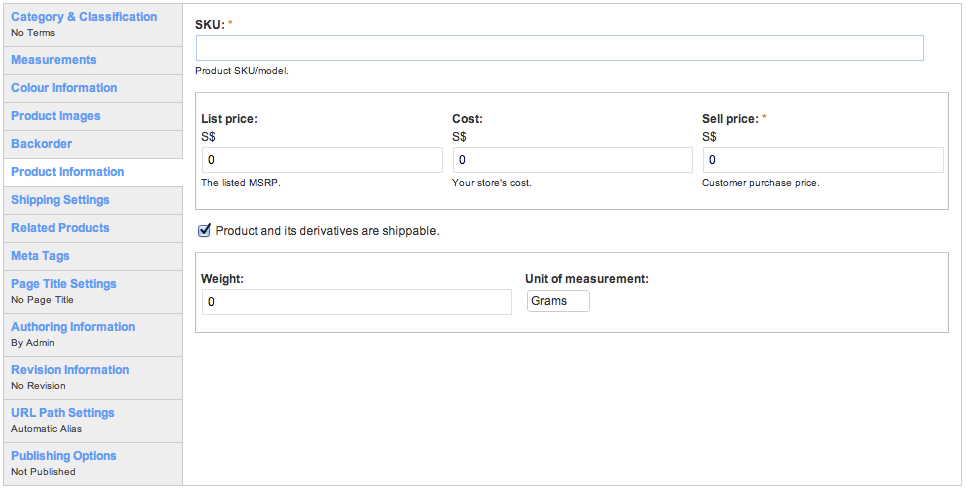Open Page Title Settings tab
The width and height of the screenshot is (966, 491).
(92, 291)
